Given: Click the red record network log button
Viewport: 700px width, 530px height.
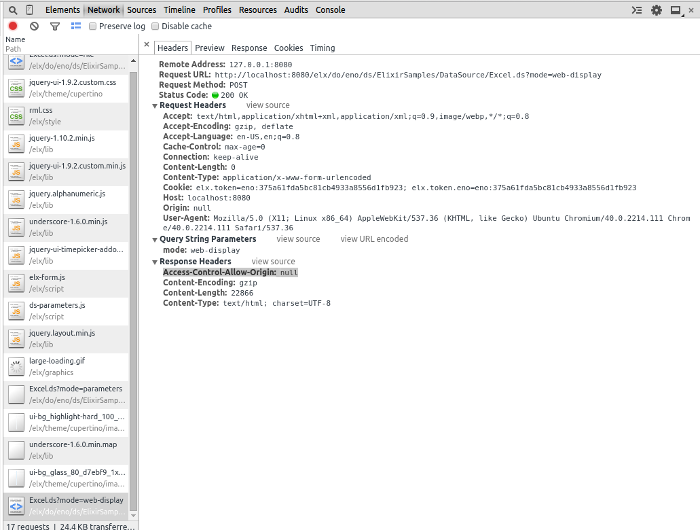Looking at the screenshot, I should pyautogui.click(x=14, y=26).
